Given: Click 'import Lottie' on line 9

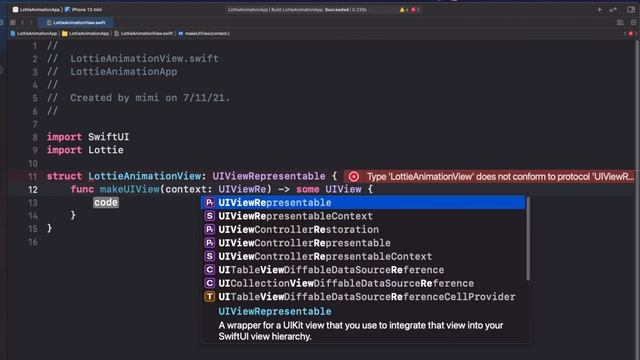Looking at the screenshot, I should click(x=85, y=150).
